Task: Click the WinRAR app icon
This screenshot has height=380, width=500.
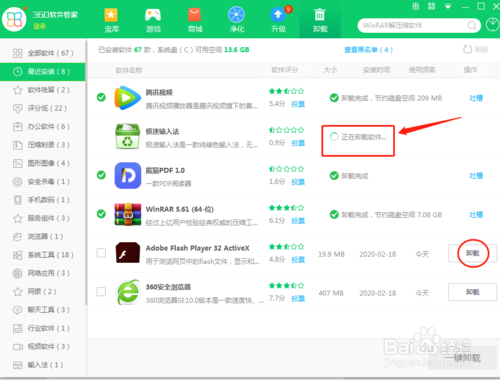Action: point(128,214)
